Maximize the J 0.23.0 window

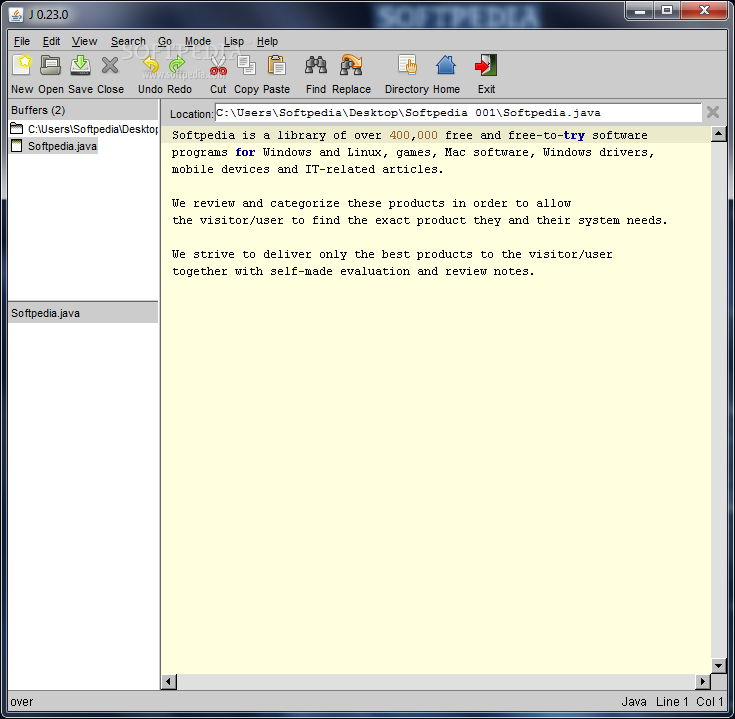click(x=667, y=10)
